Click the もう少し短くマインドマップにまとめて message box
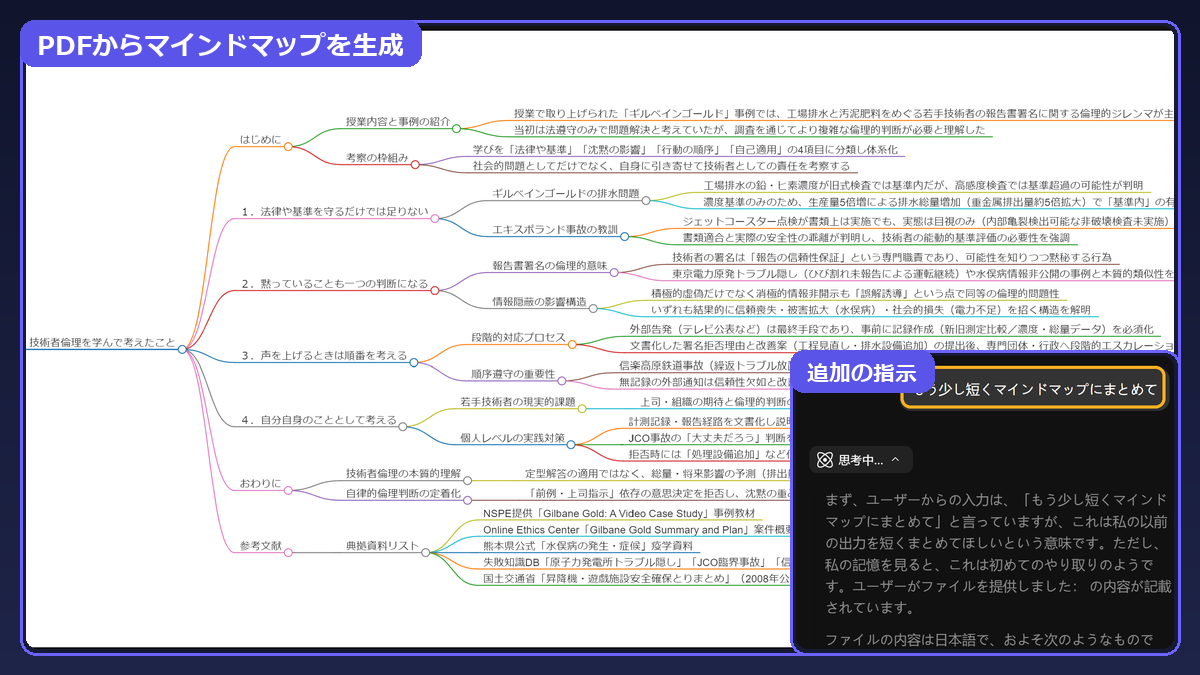 point(1033,389)
